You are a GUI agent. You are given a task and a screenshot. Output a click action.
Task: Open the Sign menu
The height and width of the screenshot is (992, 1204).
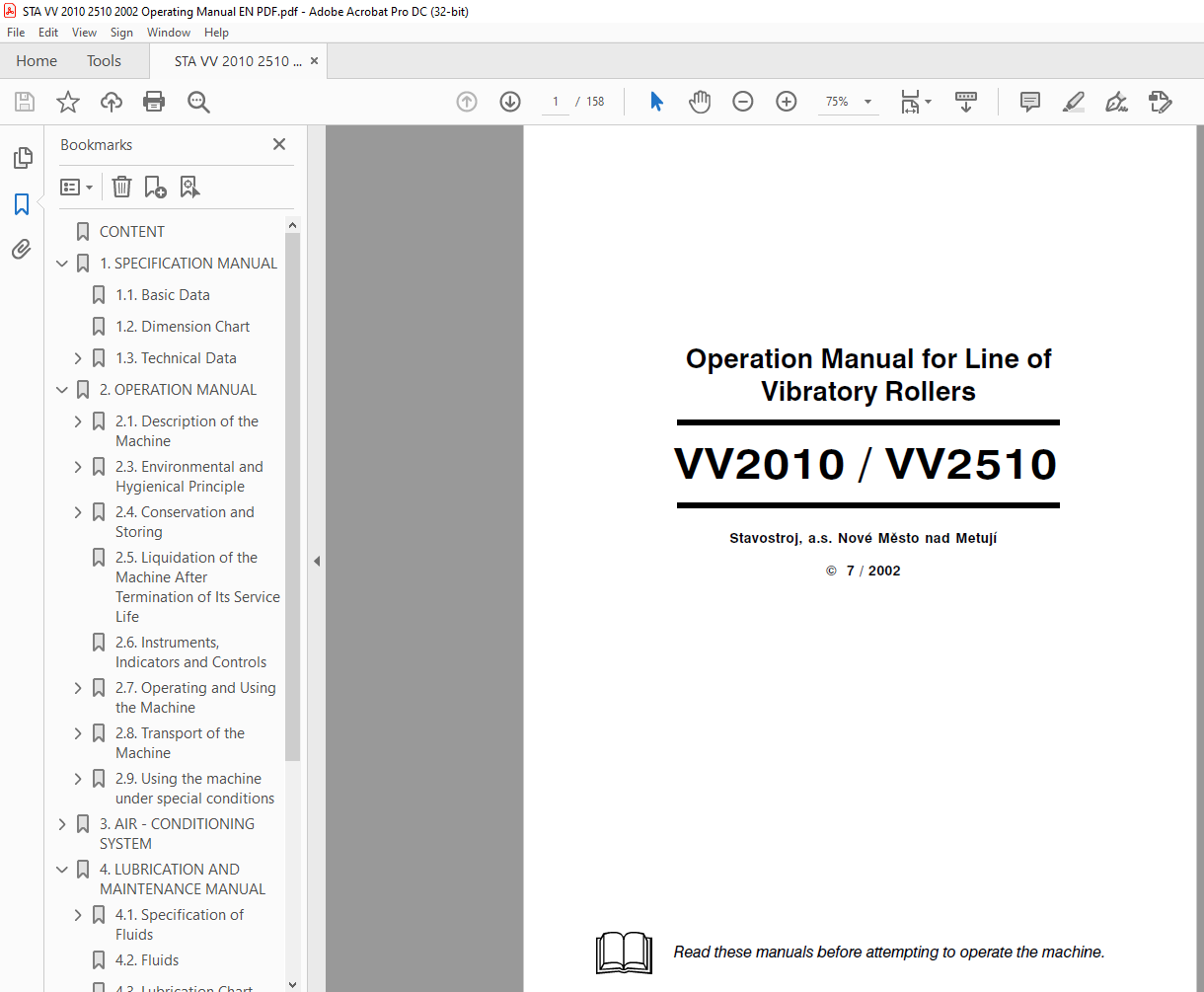[121, 33]
